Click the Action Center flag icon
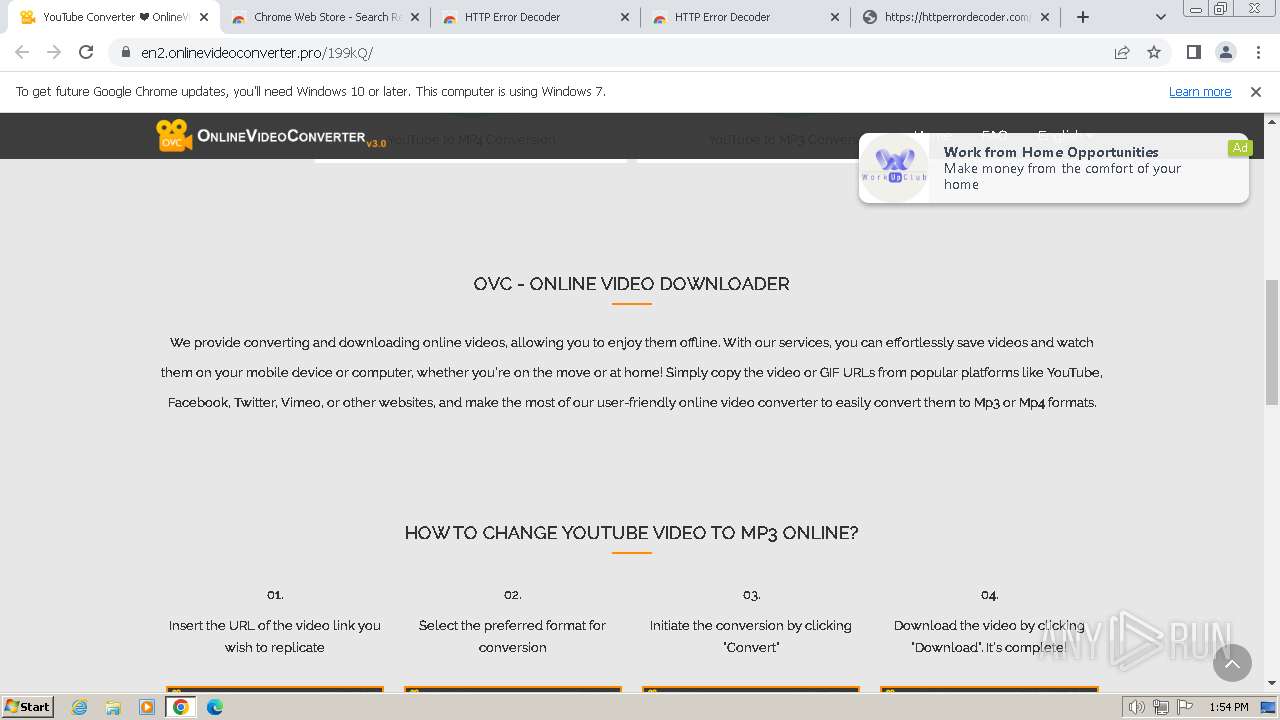 (1184, 707)
